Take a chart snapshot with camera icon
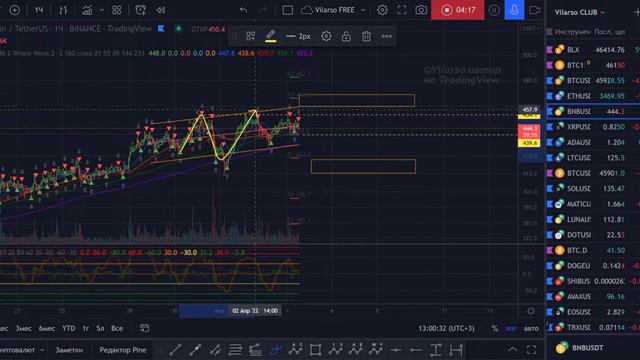640x360 pixels. pos(421,10)
